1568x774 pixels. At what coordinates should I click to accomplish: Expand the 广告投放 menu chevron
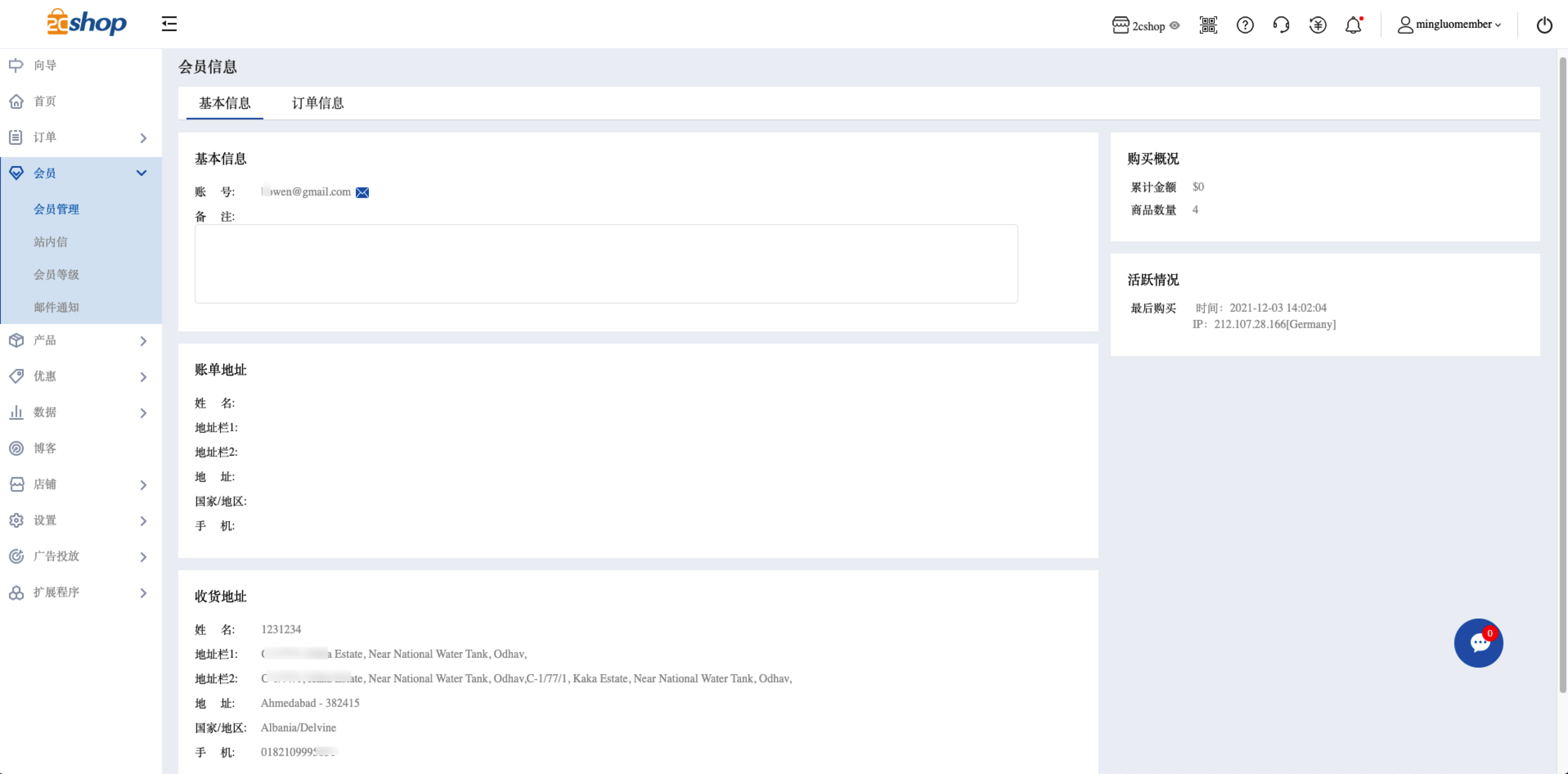pyautogui.click(x=144, y=557)
